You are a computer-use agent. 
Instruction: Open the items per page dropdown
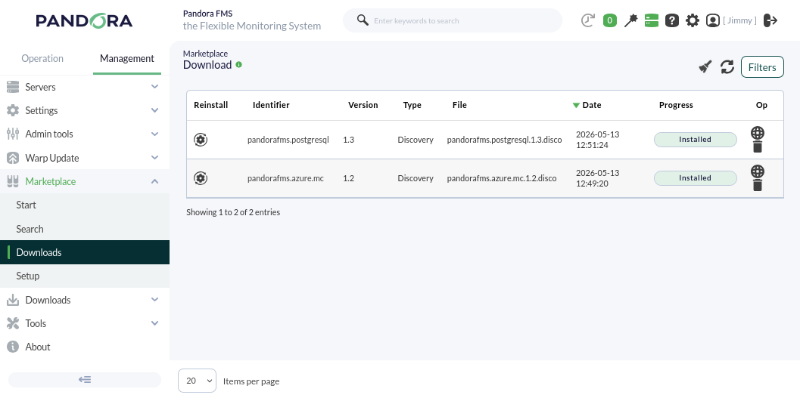(x=197, y=381)
